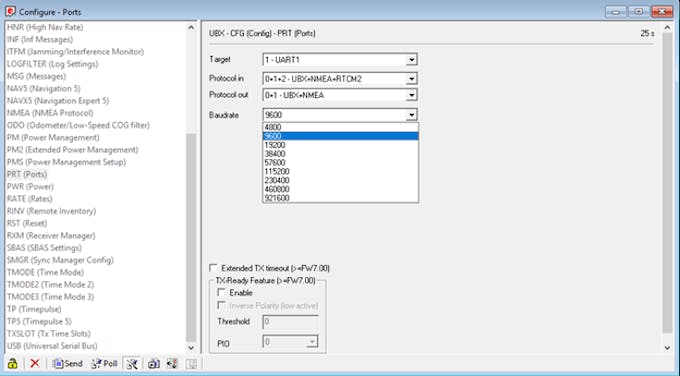Click the Poll button in bottom toolbar

click(x=105, y=363)
